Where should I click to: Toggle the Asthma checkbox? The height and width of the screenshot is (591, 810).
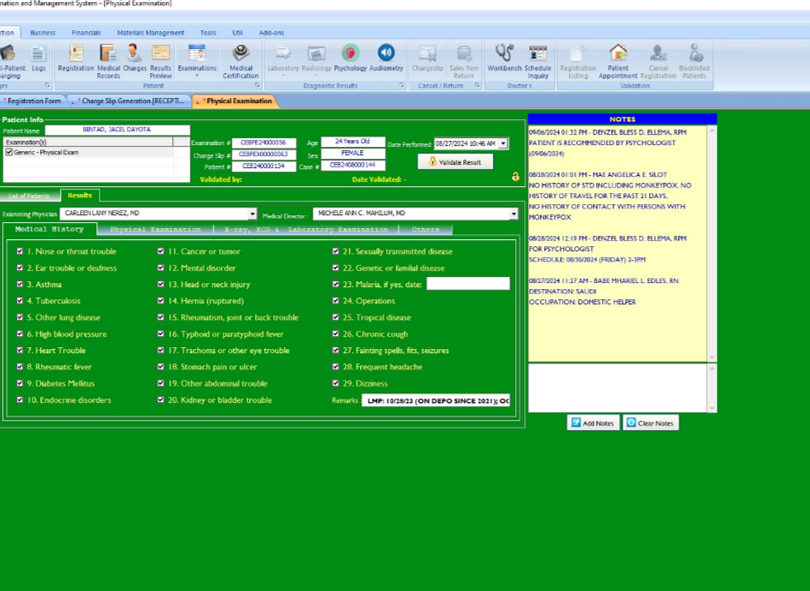[x=20, y=284]
